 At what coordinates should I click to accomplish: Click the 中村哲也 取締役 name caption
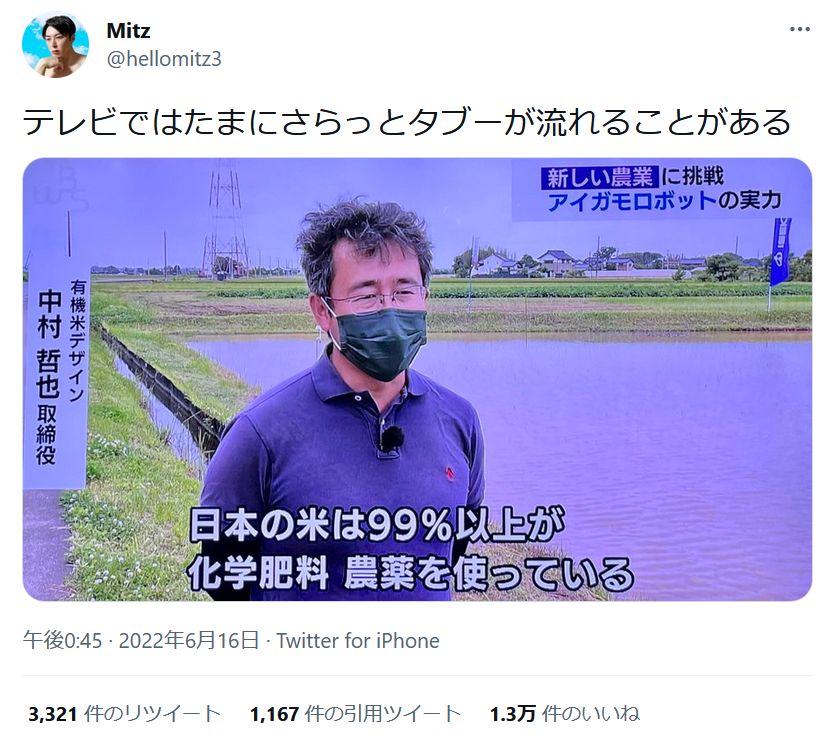coord(48,378)
